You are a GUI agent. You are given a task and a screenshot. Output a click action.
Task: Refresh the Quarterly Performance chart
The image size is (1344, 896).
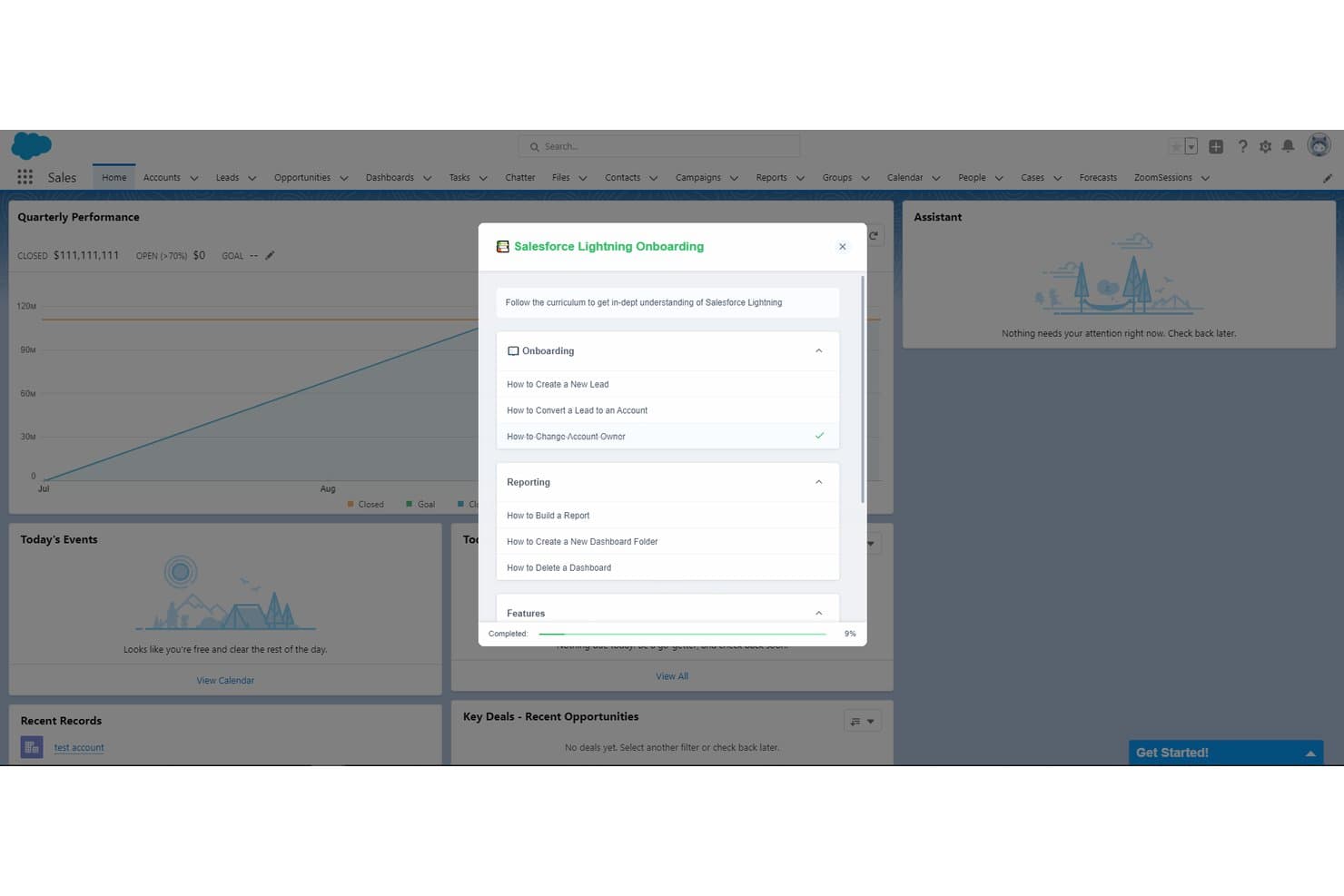pos(874,236)
